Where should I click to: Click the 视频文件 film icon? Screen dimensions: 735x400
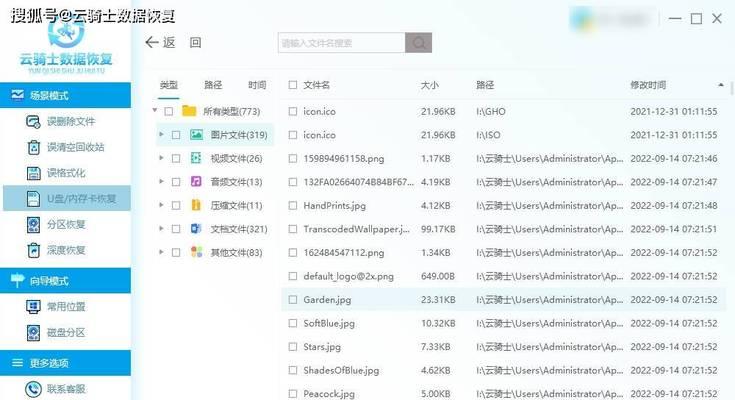196,158
